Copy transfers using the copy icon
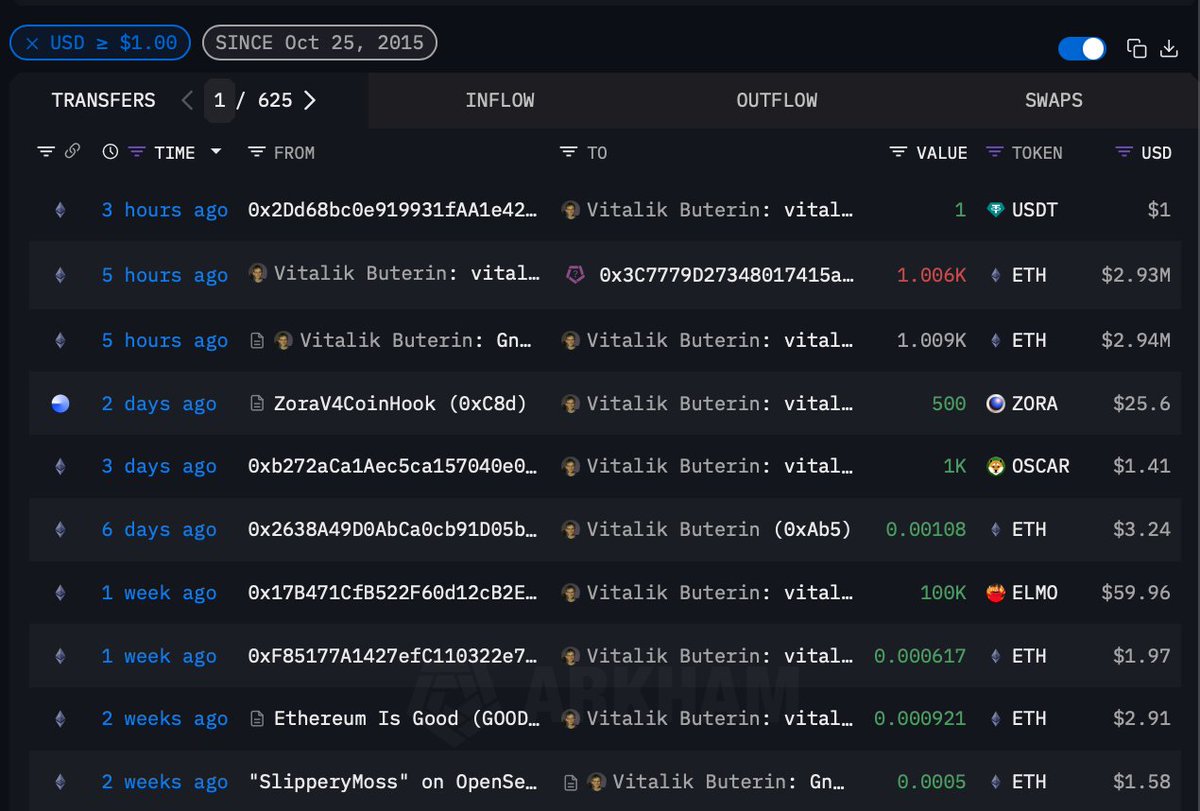 (x=1136, y=48)
